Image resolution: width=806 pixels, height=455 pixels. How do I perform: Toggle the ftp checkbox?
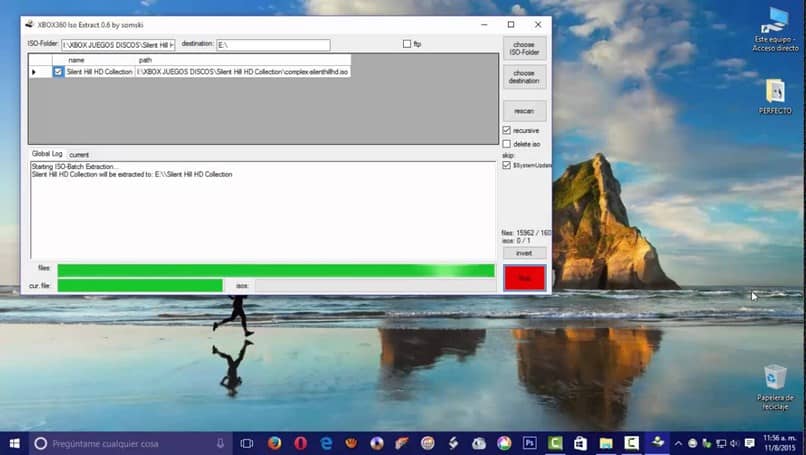(407, 44)
